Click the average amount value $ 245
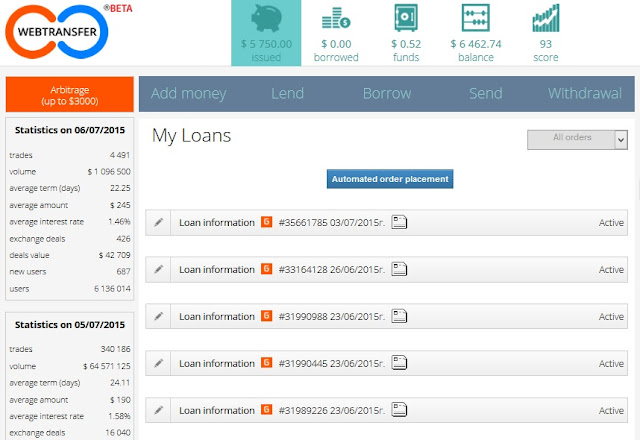Screen dimensions: 640x440 click(120, 205)
